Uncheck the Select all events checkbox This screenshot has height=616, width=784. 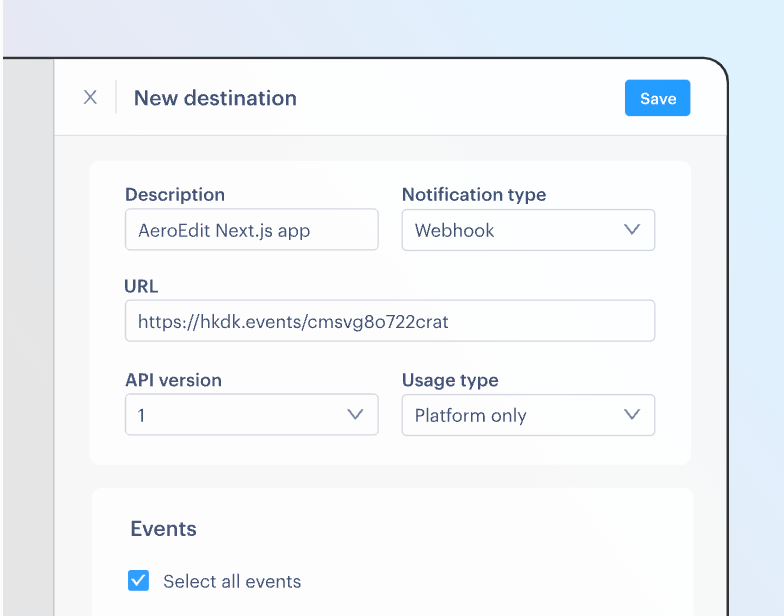click(138, 580)
